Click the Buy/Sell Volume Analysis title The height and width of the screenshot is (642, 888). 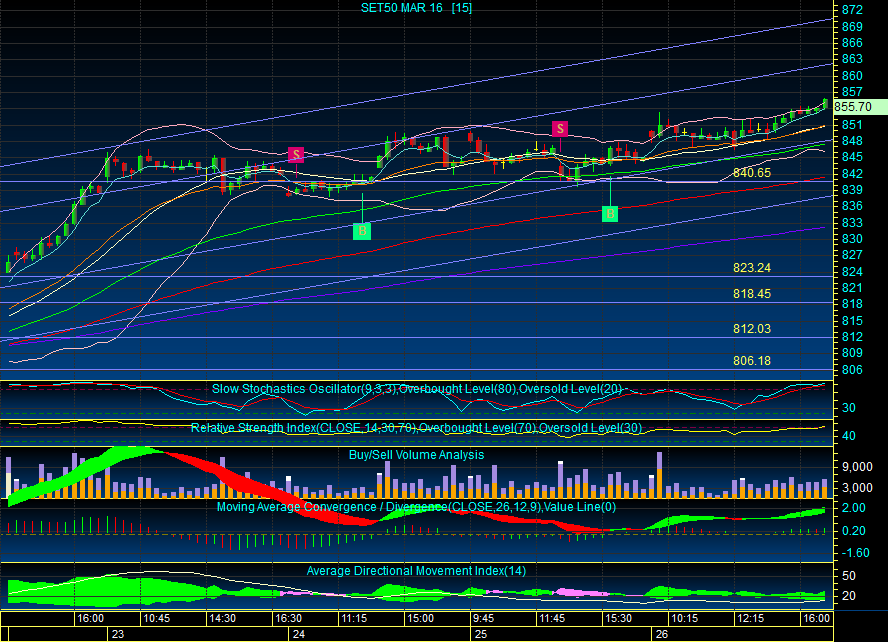click(416, 455)
